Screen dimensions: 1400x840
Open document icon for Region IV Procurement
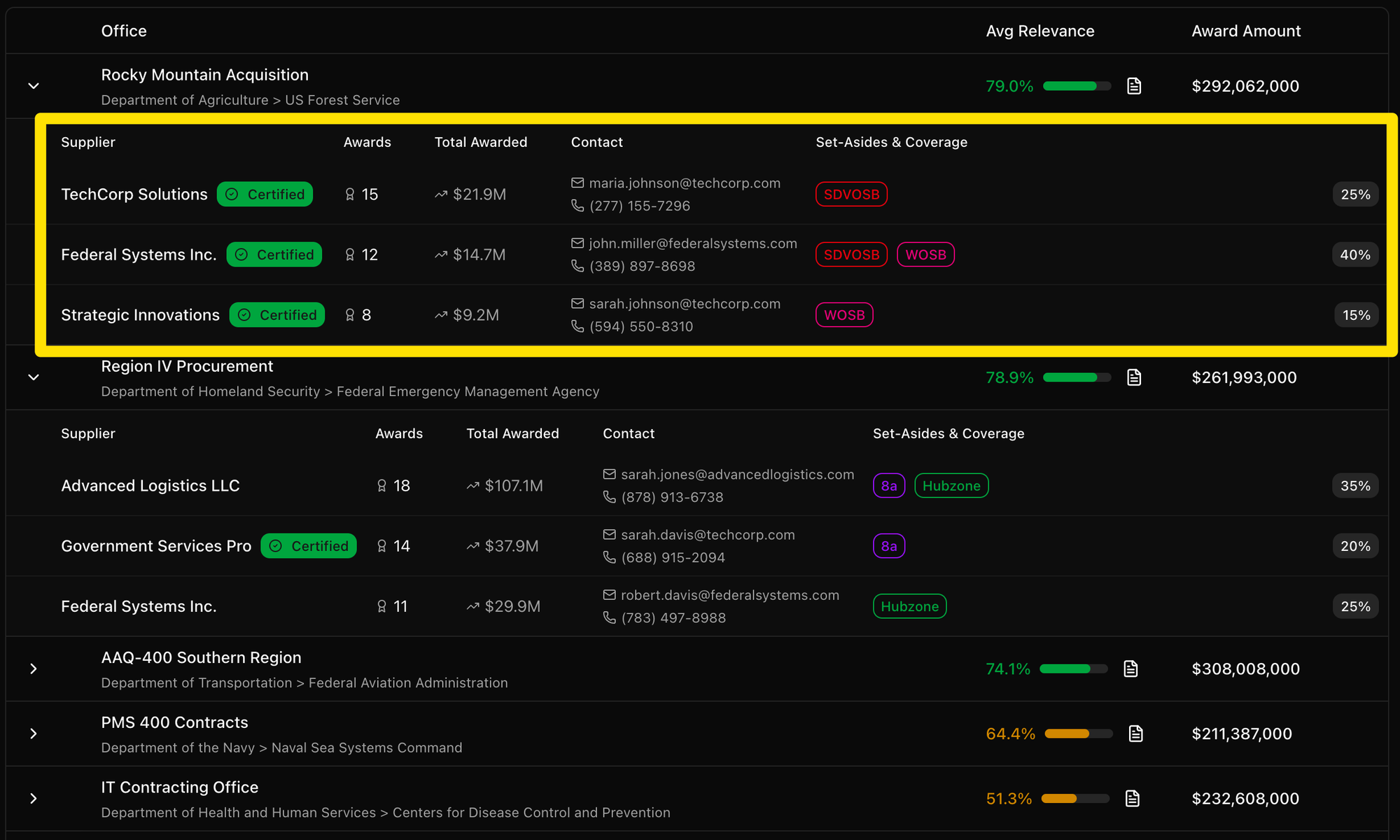[1134, 377]
